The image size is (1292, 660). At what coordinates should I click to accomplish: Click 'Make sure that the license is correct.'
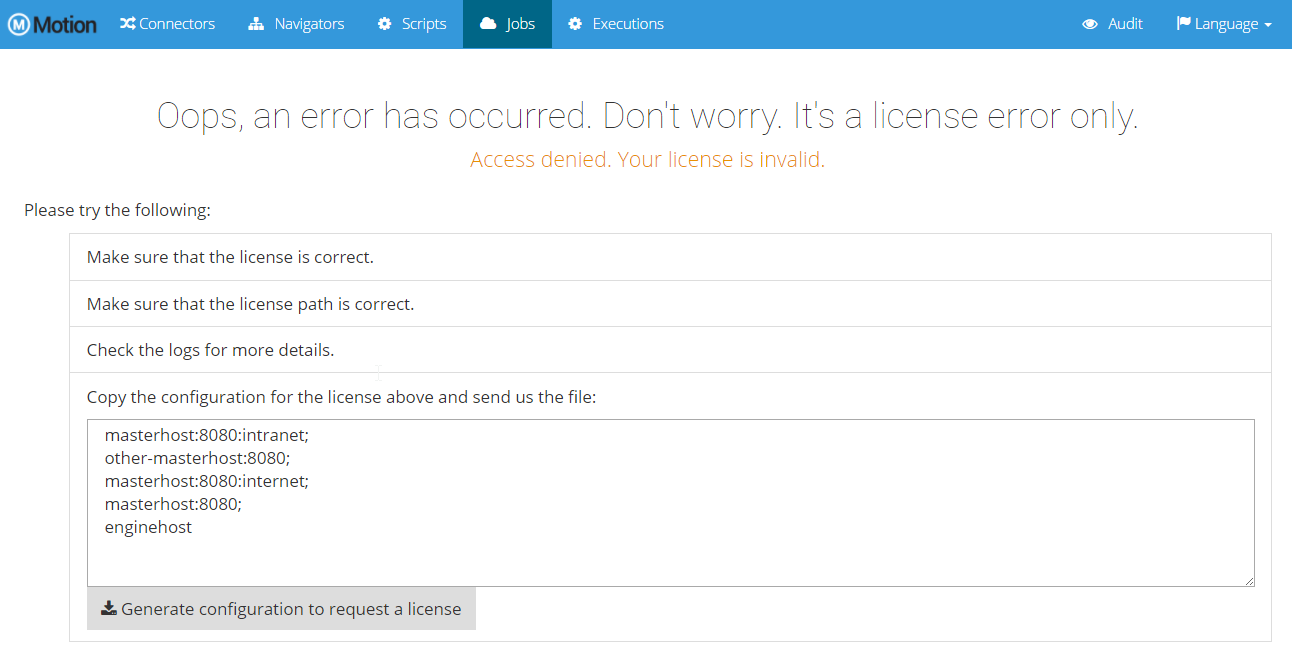(x=230, y=257)
